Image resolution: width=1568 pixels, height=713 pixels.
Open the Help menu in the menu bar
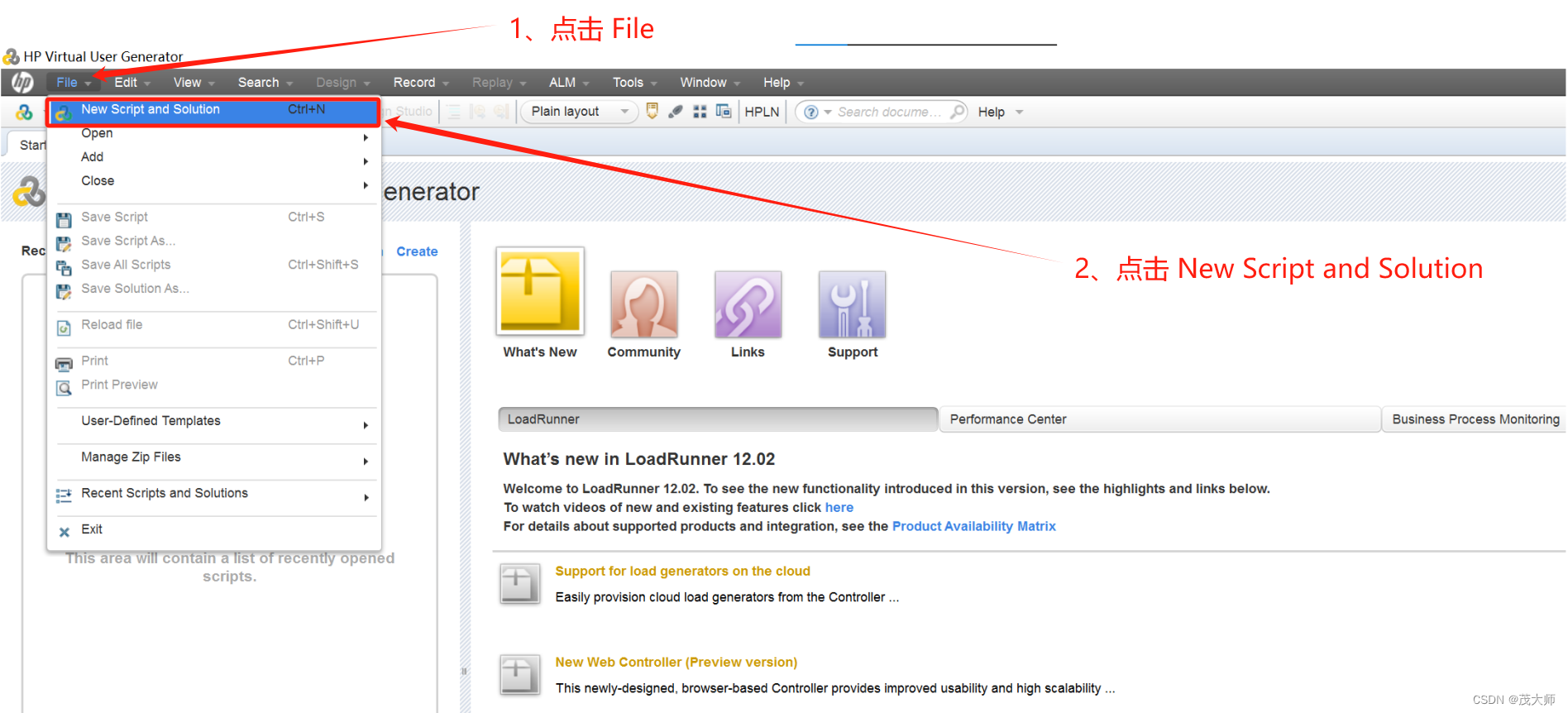tap(783, 83)
